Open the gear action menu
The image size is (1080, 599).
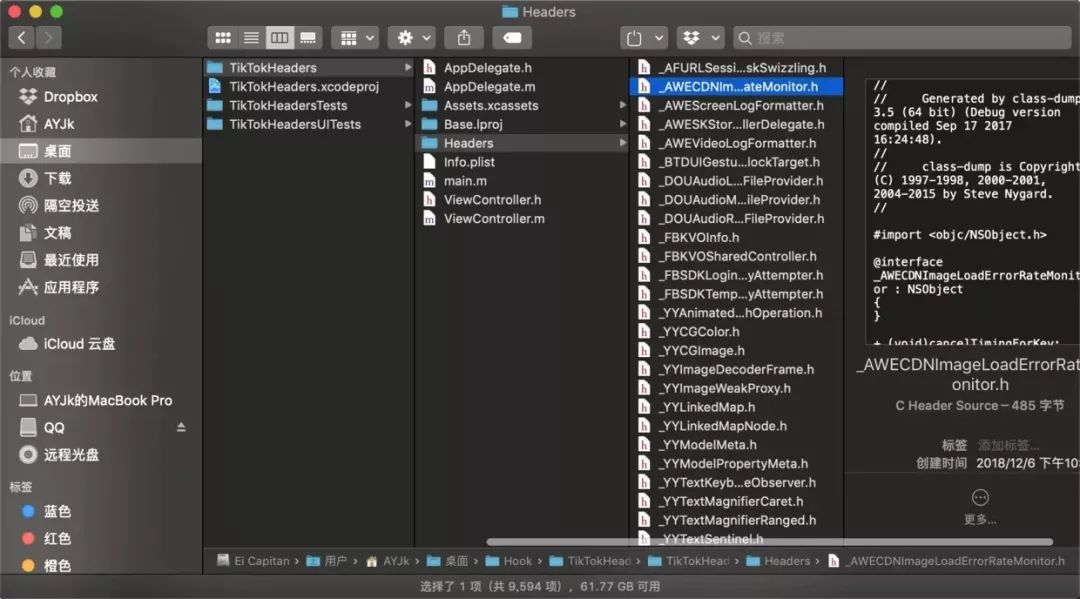point(413,38)
